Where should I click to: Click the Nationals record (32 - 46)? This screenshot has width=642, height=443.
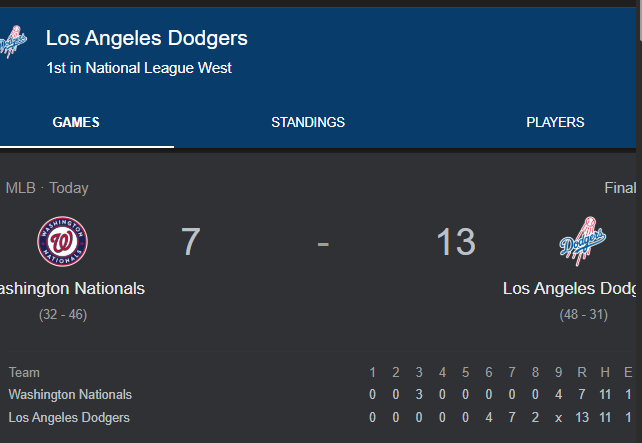(x=62, y=314)
